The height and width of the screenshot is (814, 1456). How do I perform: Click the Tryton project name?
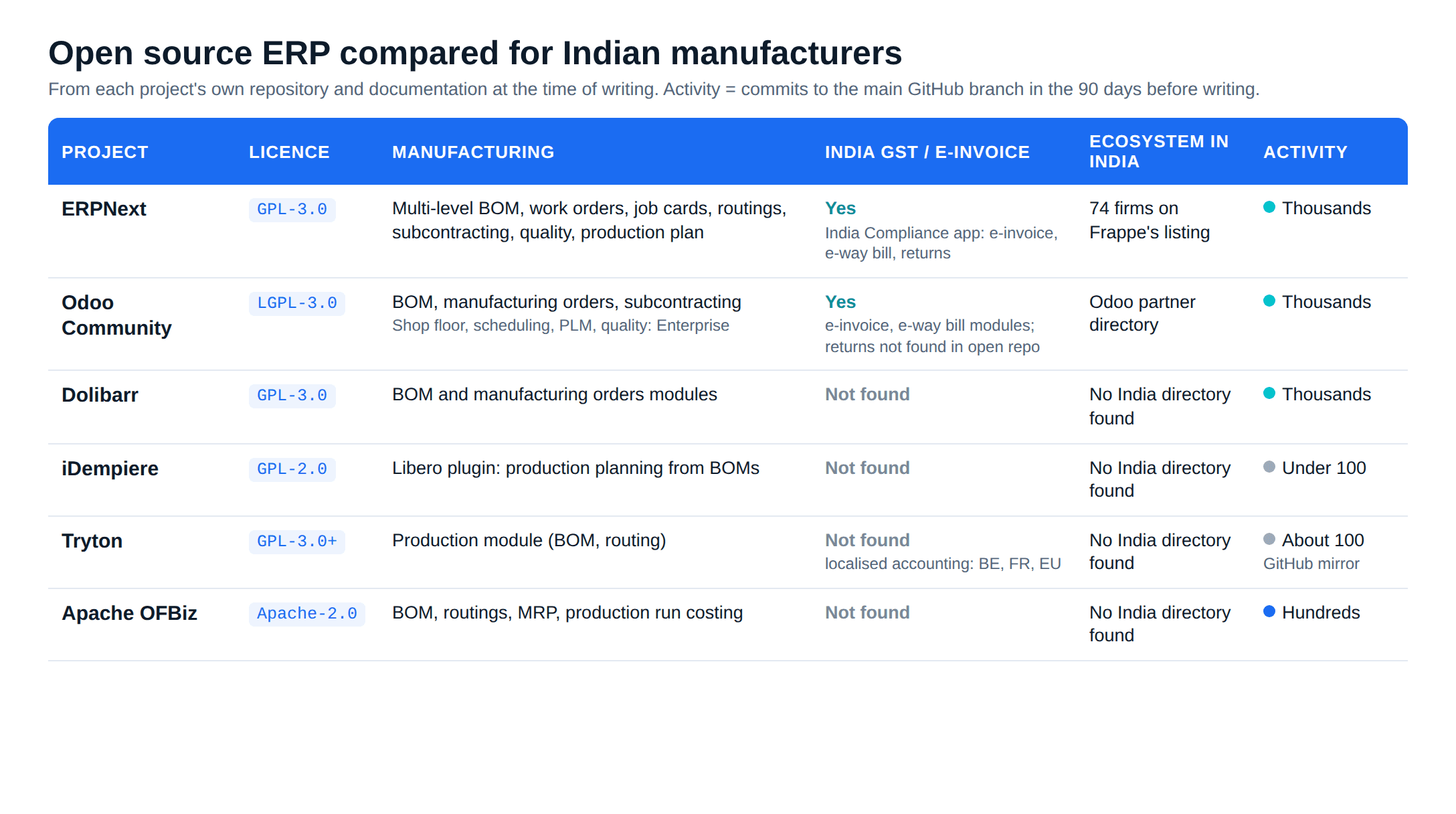(92, 541)
